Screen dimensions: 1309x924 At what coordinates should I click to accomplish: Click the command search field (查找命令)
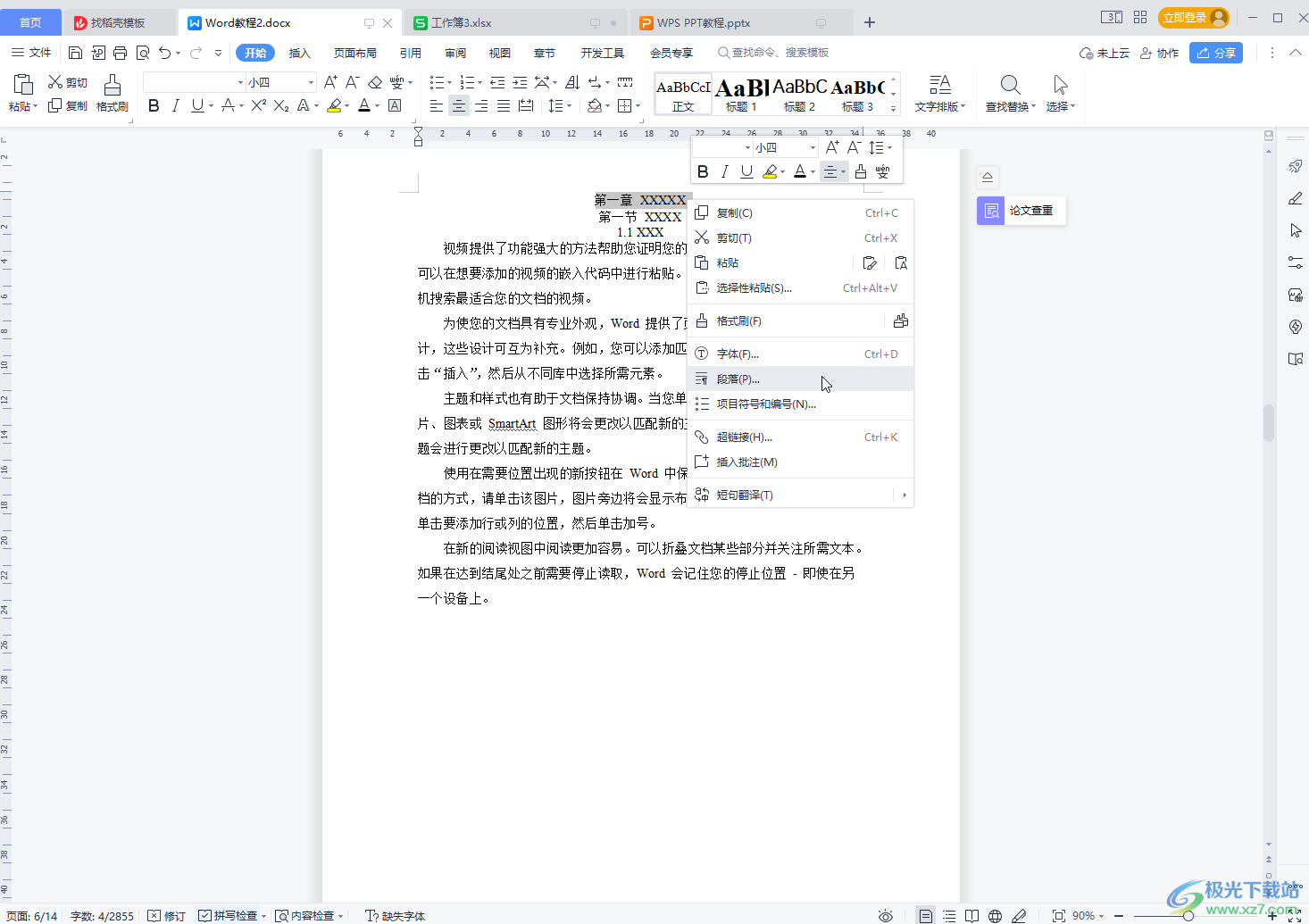point(773,53)
